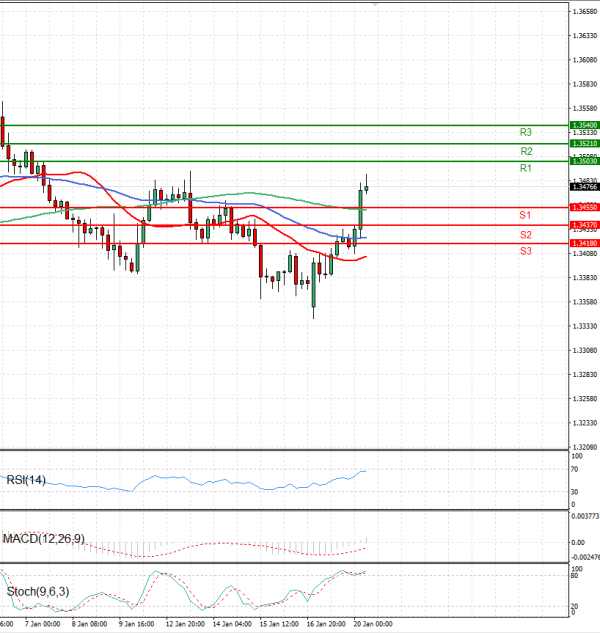Select the R2 resistance label
Image resolution: width=600 pixels, height=633 pixels.
pyautogui.click(x=525, y=151)
